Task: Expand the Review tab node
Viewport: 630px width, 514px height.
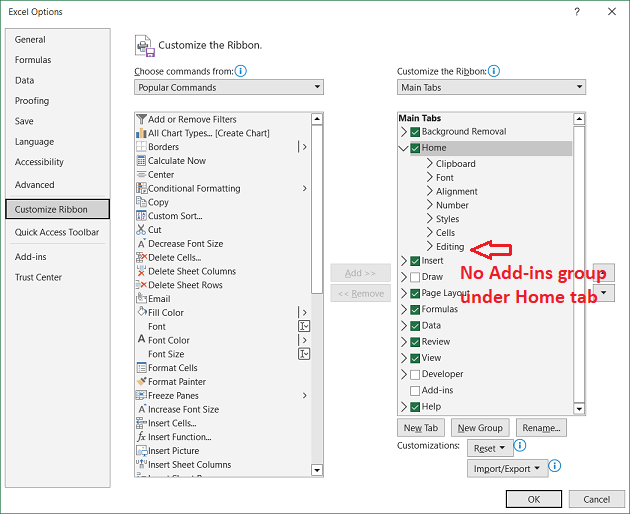Action: [404, 342]
